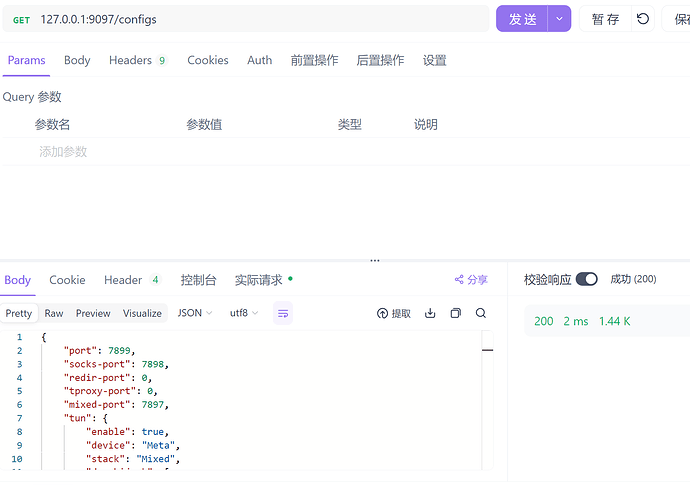Select the Pretty view mode
The height and width of the screenshot is (485, 690).
pyautogui.click(x=19, y=313)
